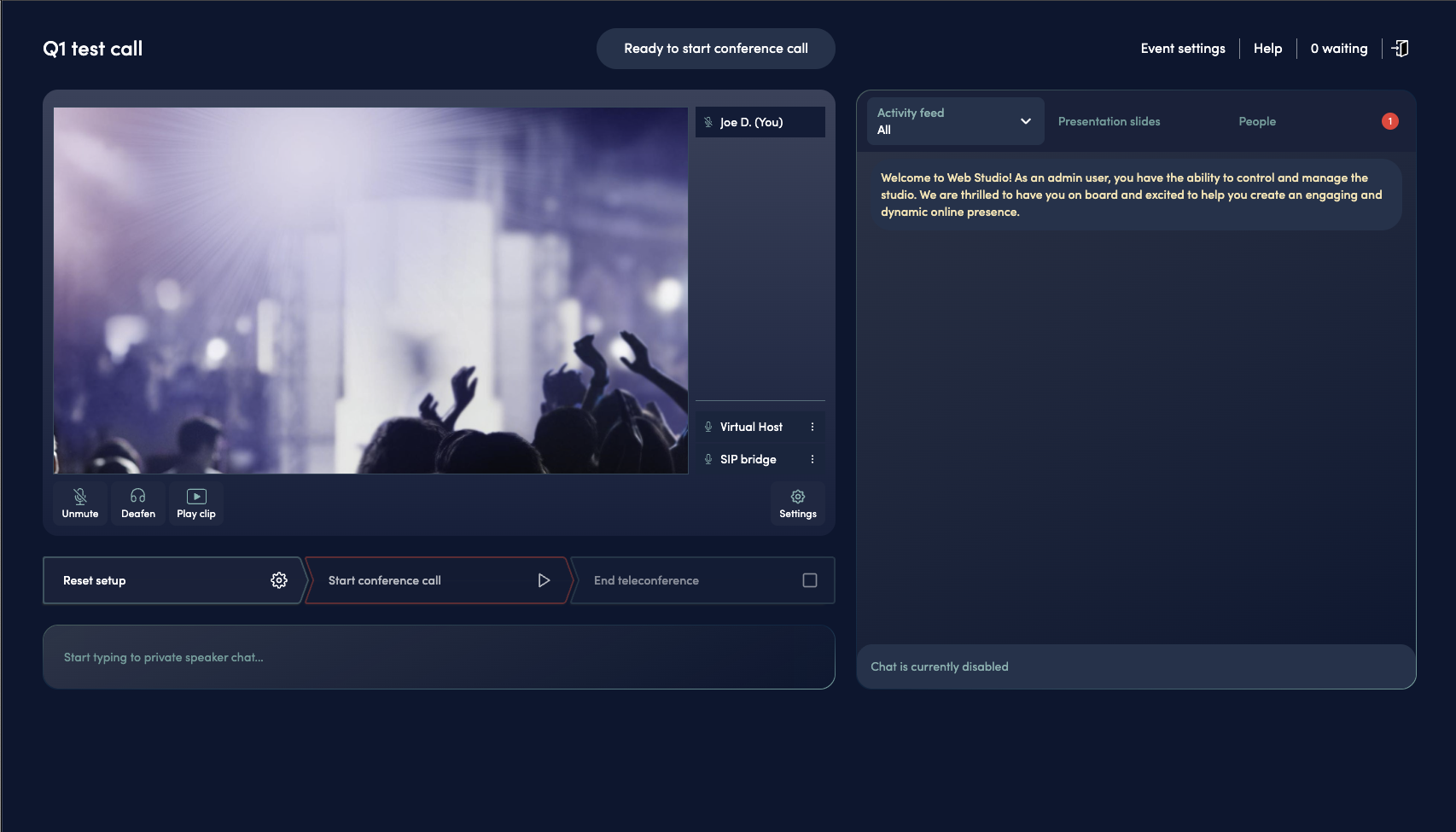This screenshot has height=832, width=1456.
Task: Click the red notification badge
Action: point(1389,121)
